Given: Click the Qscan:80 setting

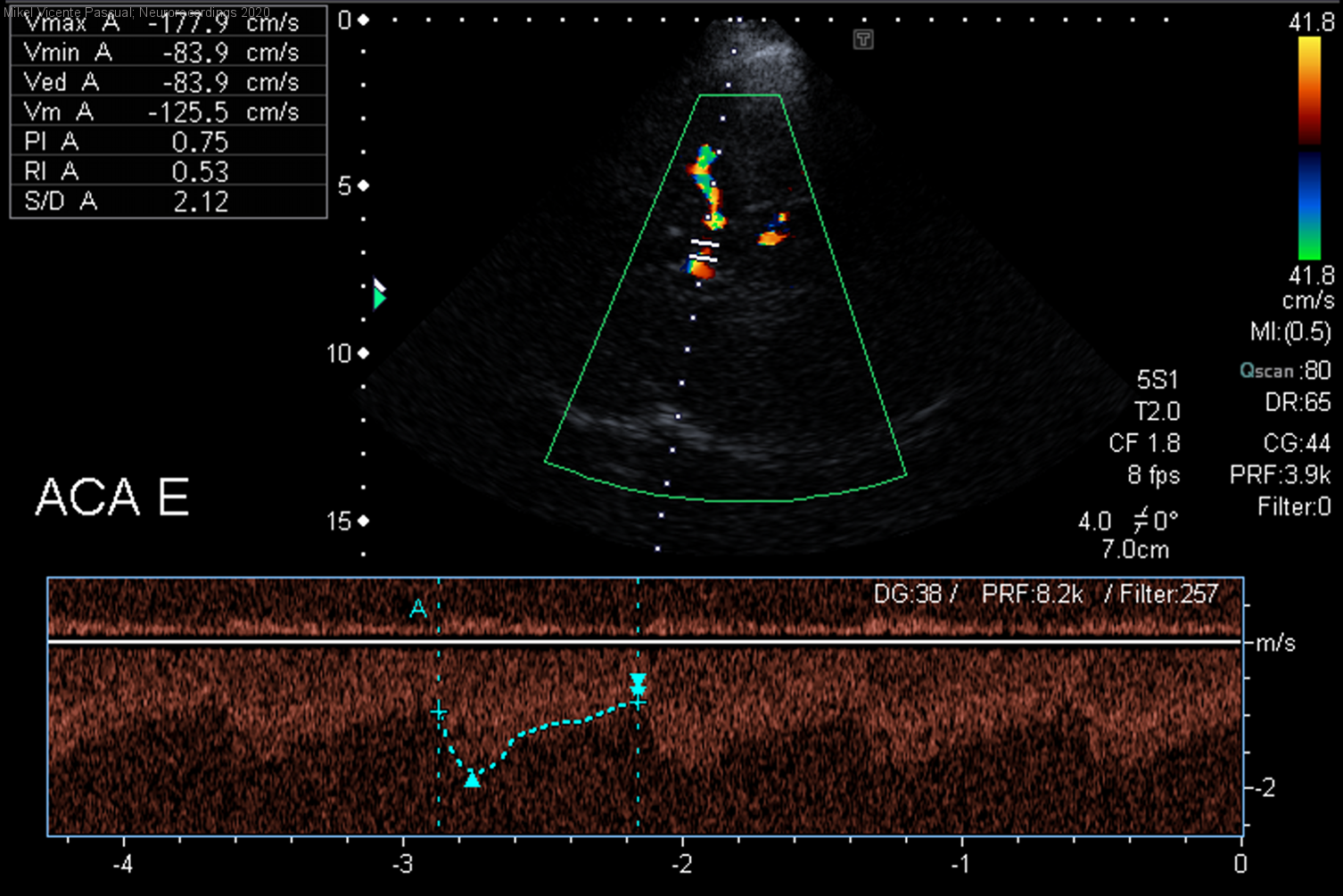Looking at the screenshot, I should [x=1284, y=371].
